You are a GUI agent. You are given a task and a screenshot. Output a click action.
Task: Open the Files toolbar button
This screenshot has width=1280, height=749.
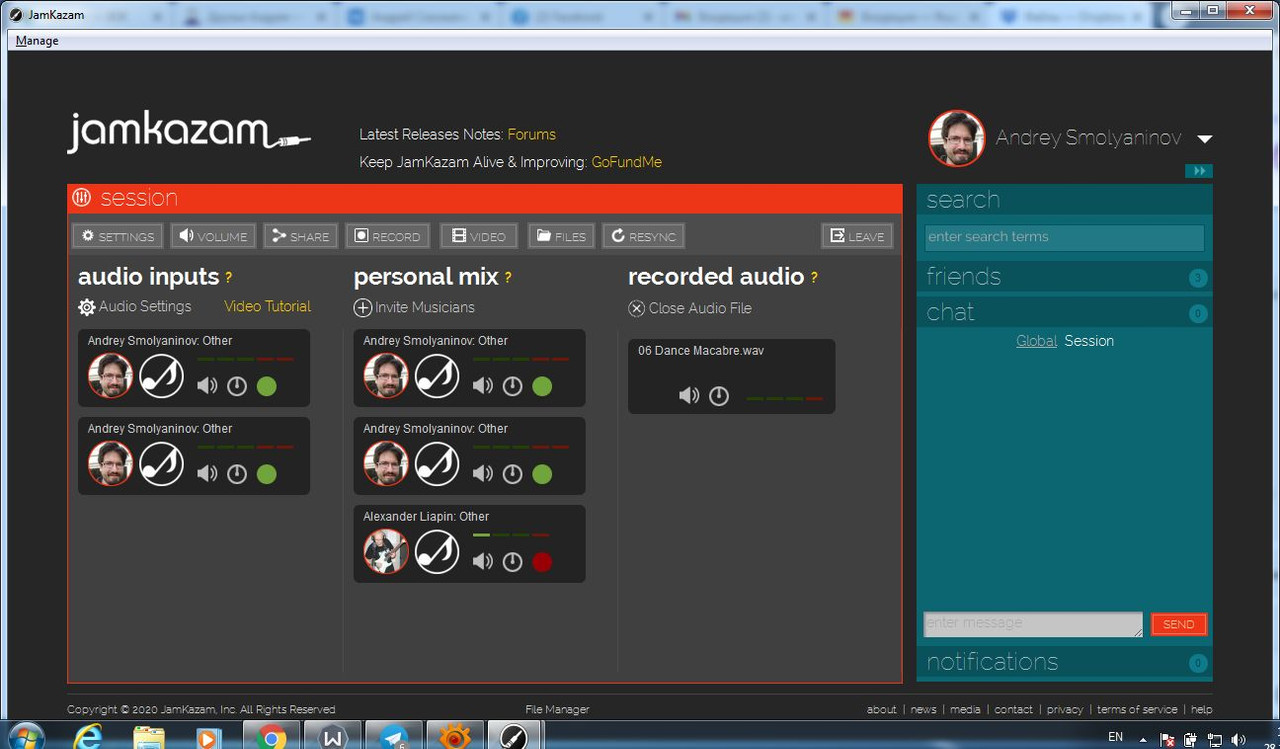[561, 236]
